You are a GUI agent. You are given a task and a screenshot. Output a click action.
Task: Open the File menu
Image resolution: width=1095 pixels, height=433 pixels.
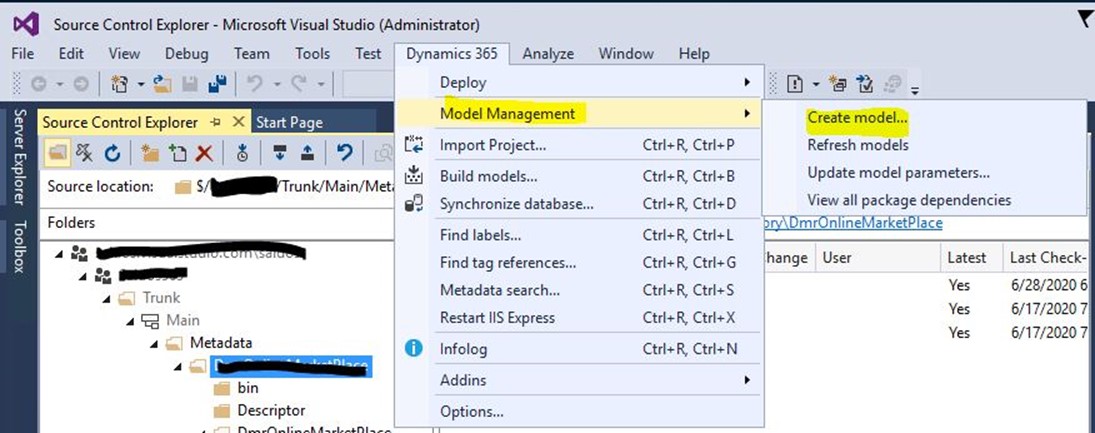click(23, 54)
